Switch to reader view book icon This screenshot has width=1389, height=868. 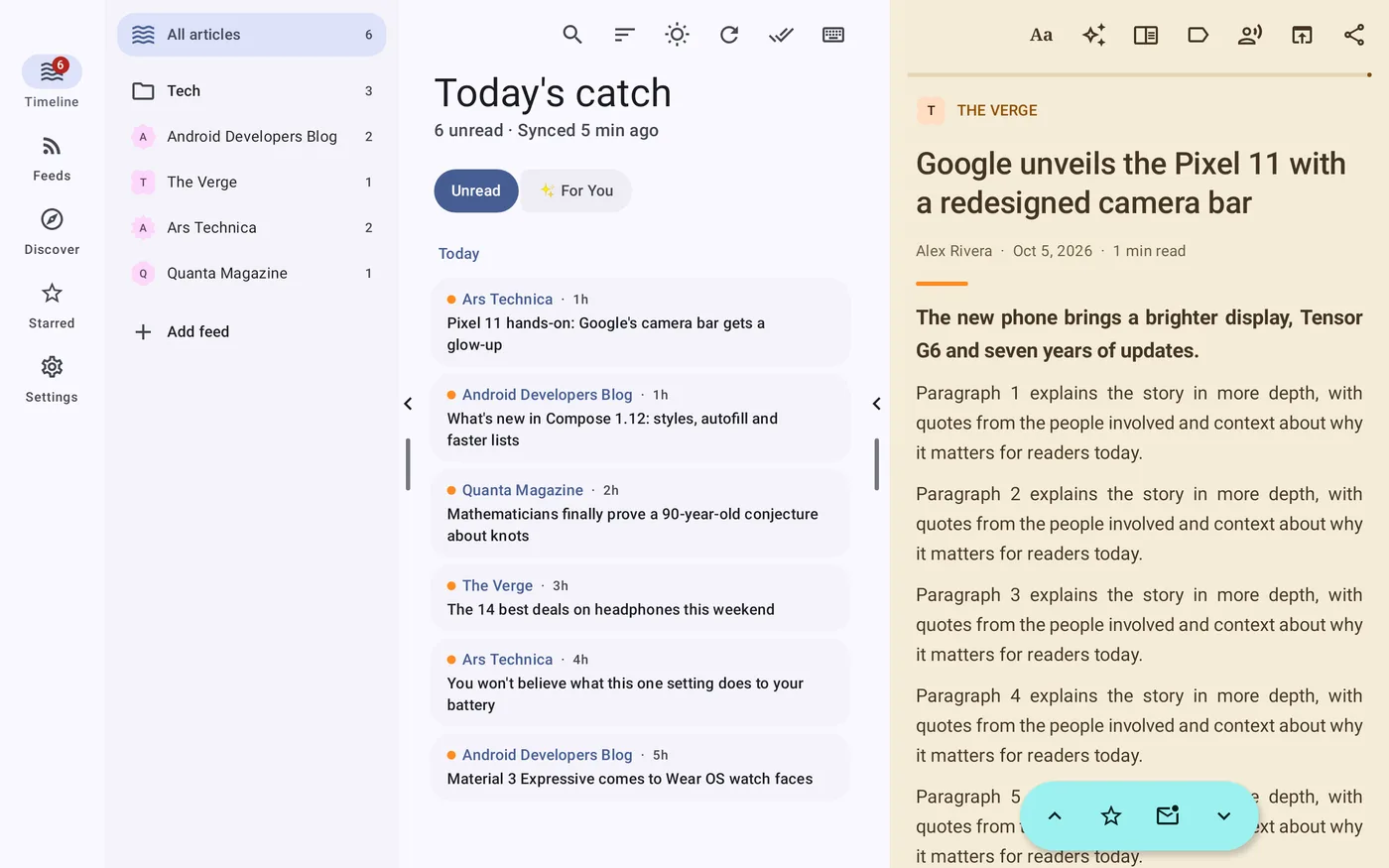(x=1146, y=35)
